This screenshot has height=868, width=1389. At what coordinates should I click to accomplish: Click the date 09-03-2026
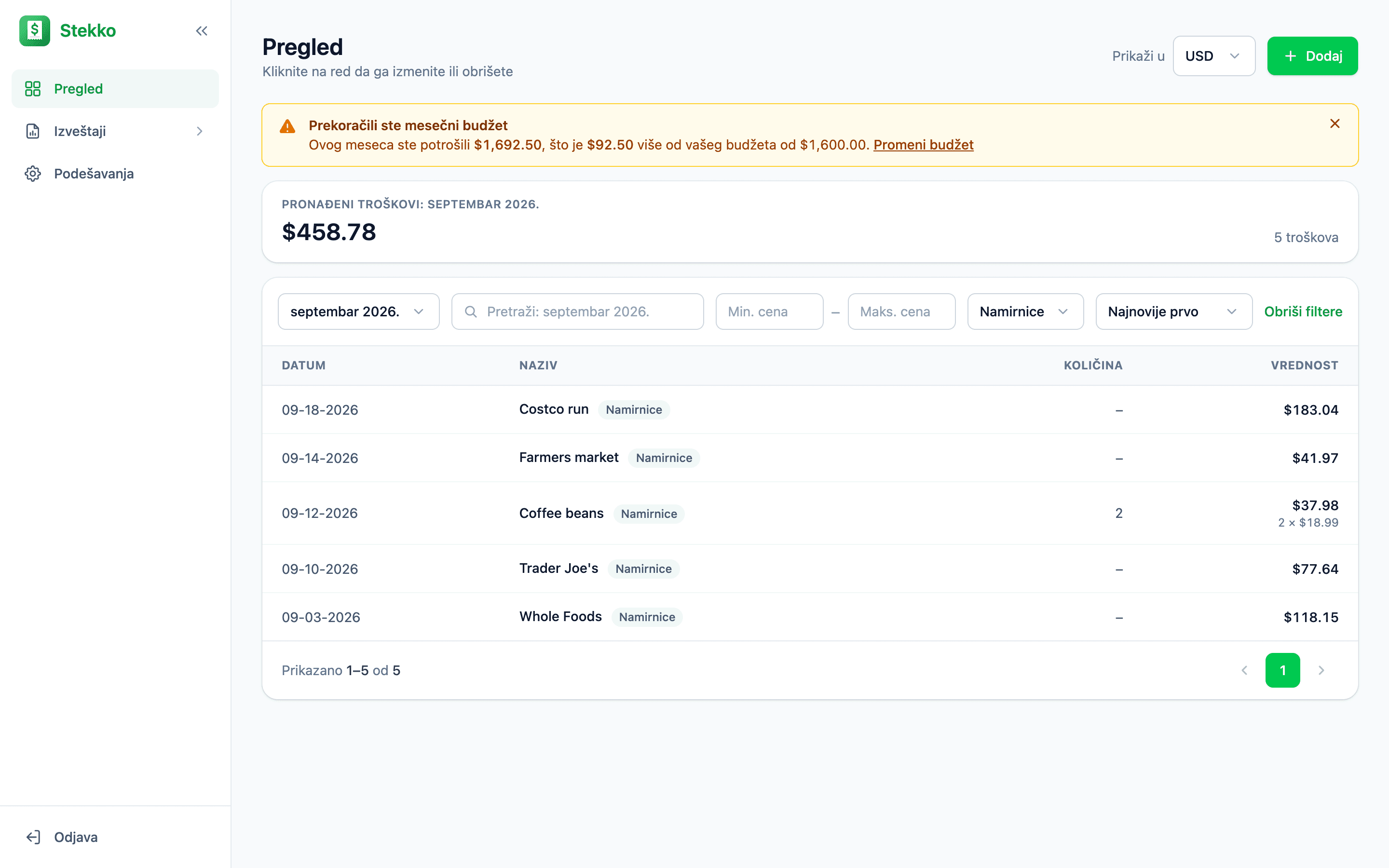(x=321, y=617)
